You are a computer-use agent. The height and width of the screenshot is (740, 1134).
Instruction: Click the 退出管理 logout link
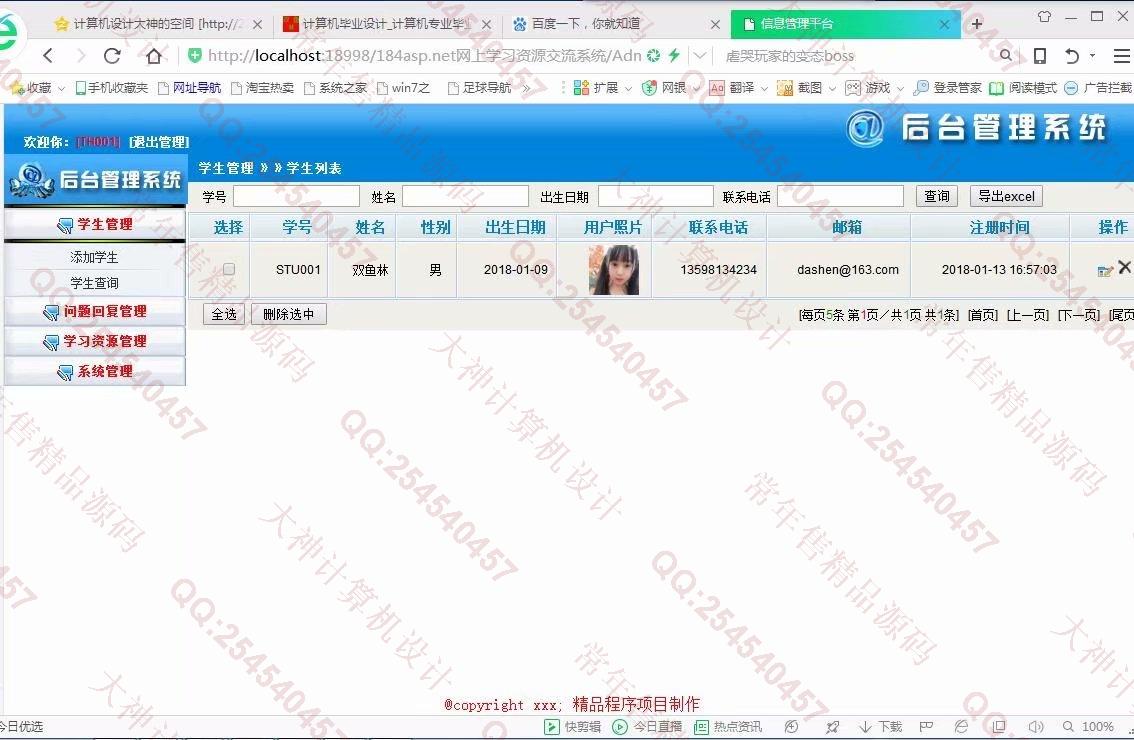pyautogui.click(x=158, y=142)
